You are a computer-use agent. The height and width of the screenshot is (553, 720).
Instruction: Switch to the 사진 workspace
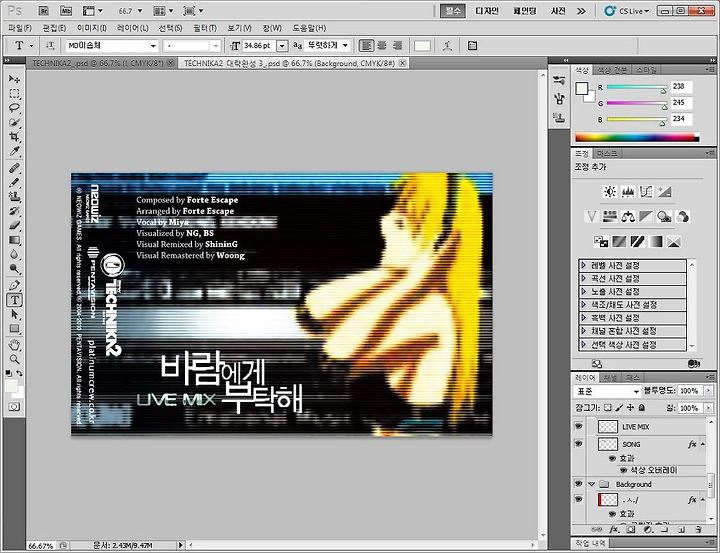pos(558,11)
